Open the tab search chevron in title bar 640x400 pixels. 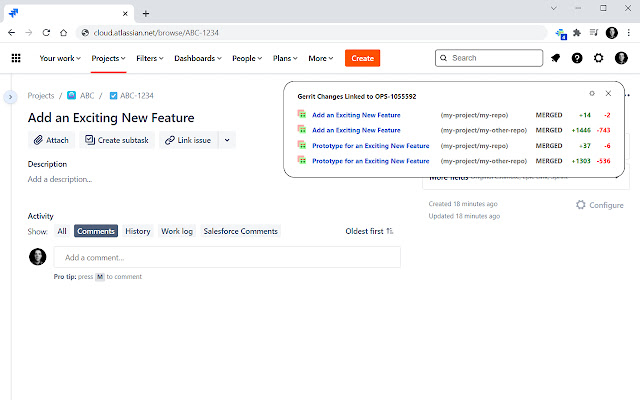pos(553,8)
